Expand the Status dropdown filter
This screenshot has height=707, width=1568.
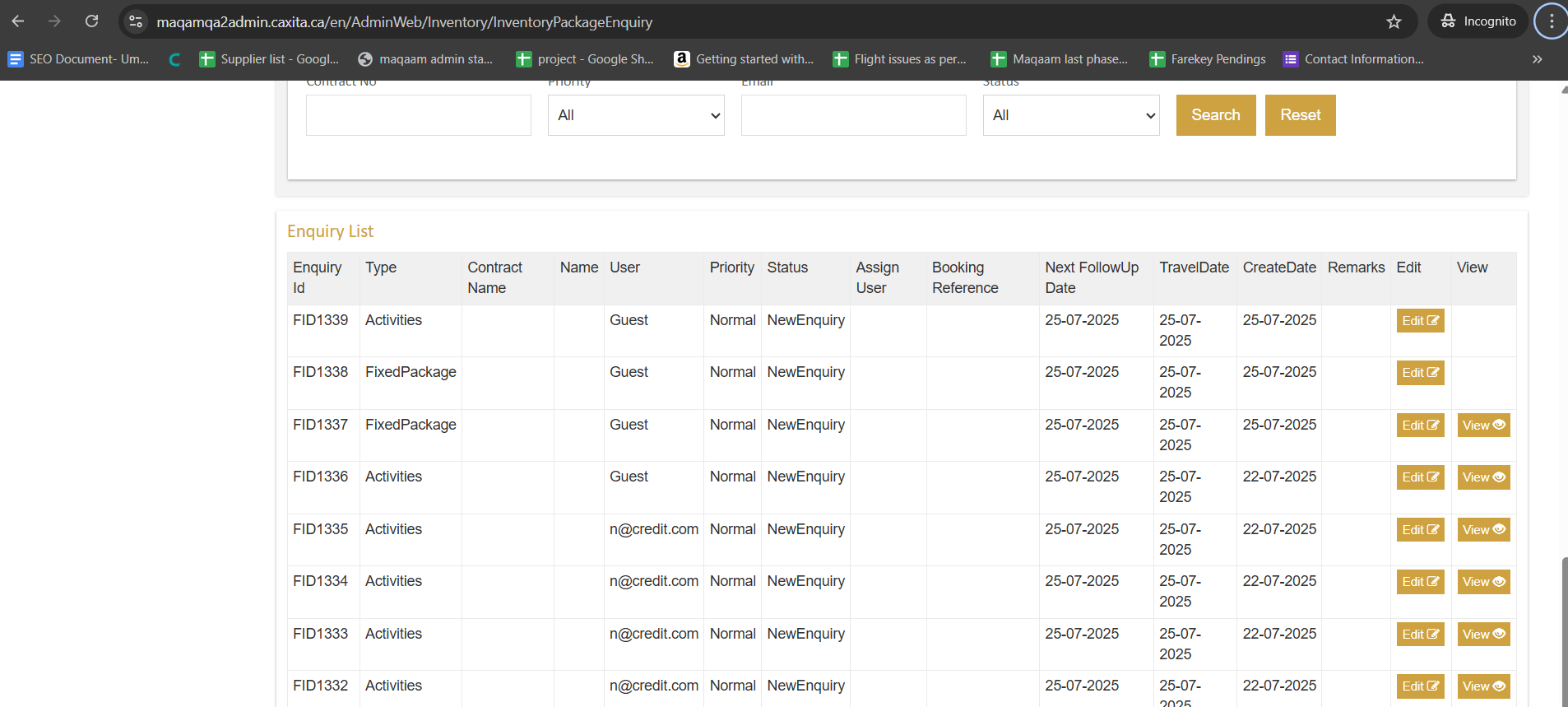click(x=1070, y=115)
